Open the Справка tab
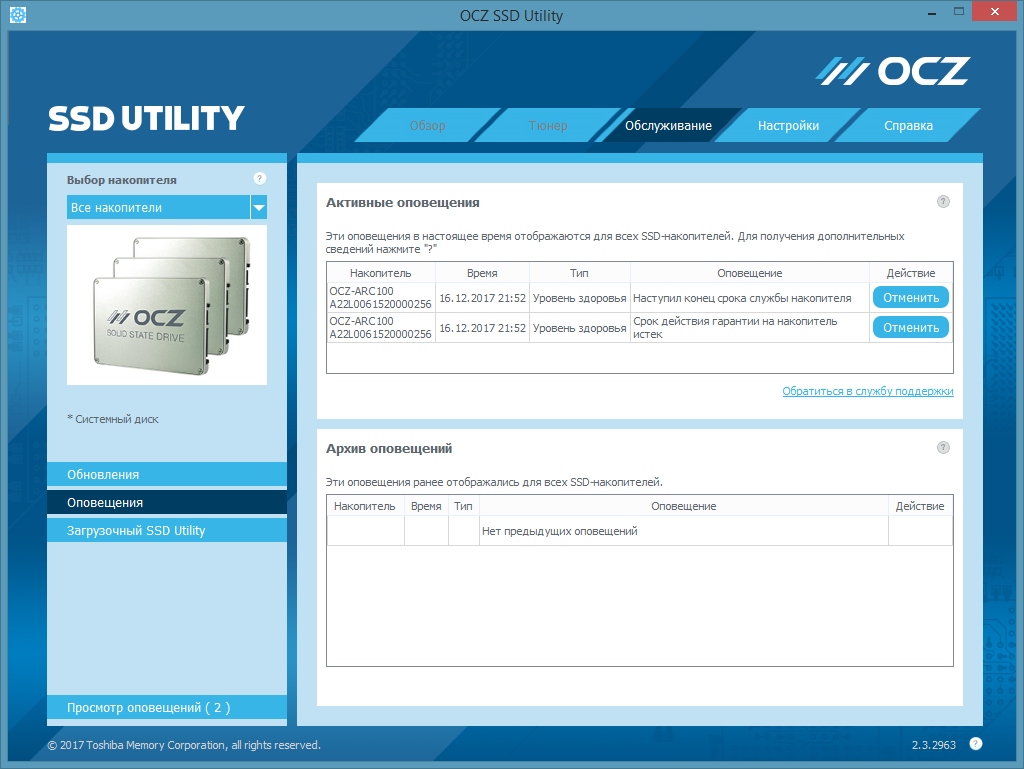The image size is (1024, 769). (x=908, y=125)
